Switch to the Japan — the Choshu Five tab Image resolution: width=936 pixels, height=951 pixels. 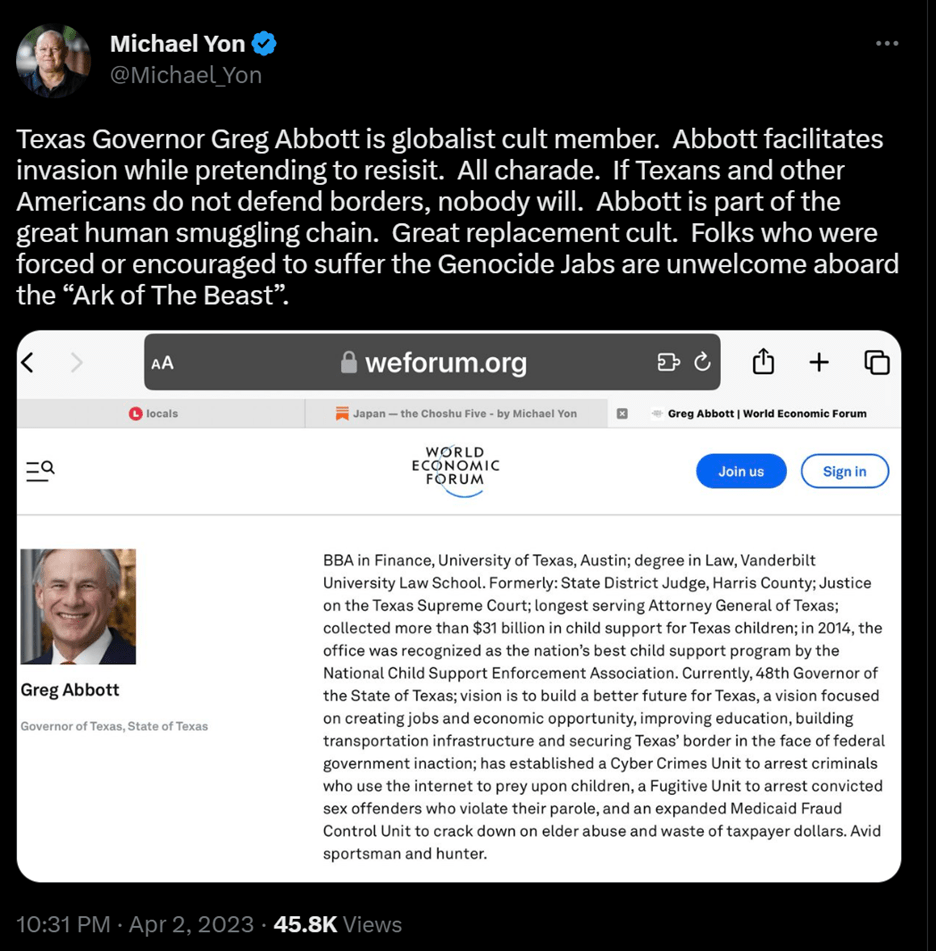[x=456, y=413]
